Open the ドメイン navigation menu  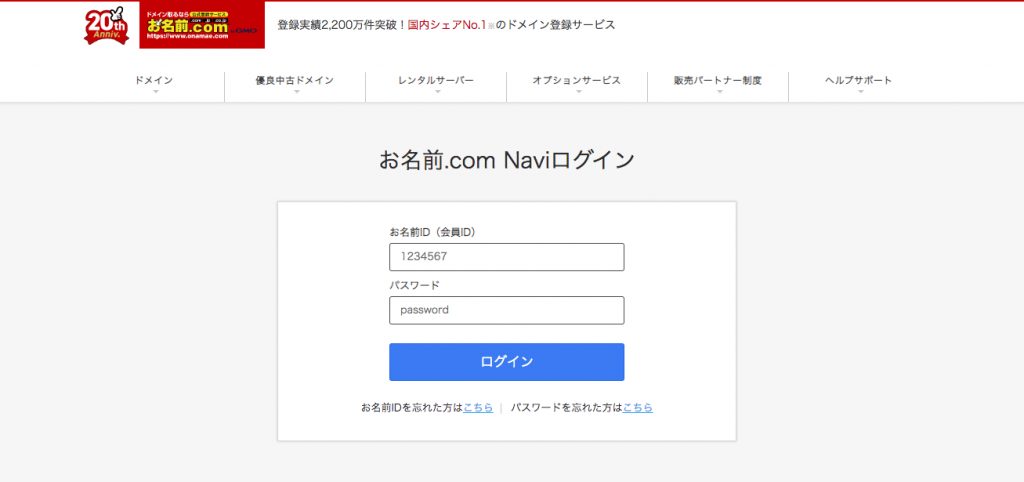tap(154, 80)
